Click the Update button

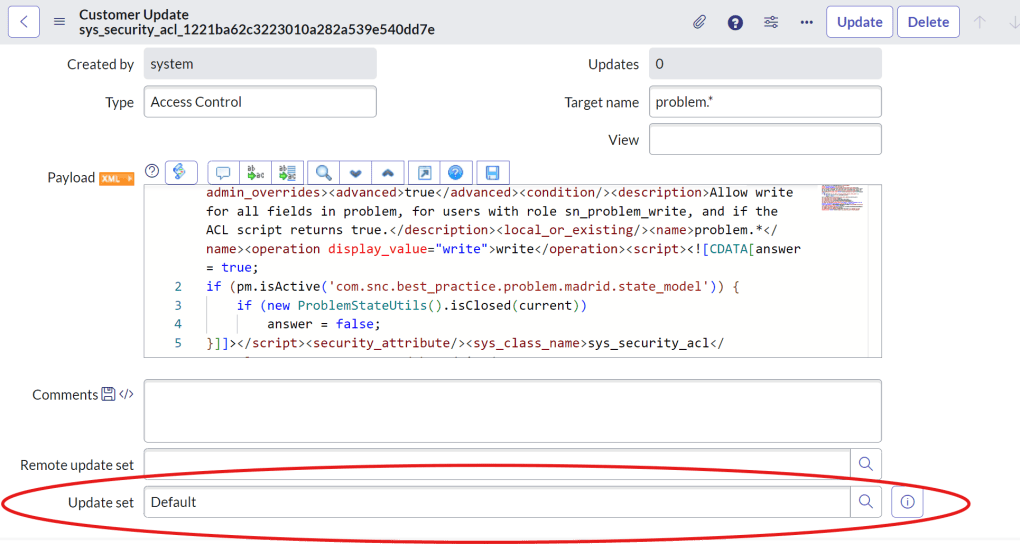pos(859,22)
